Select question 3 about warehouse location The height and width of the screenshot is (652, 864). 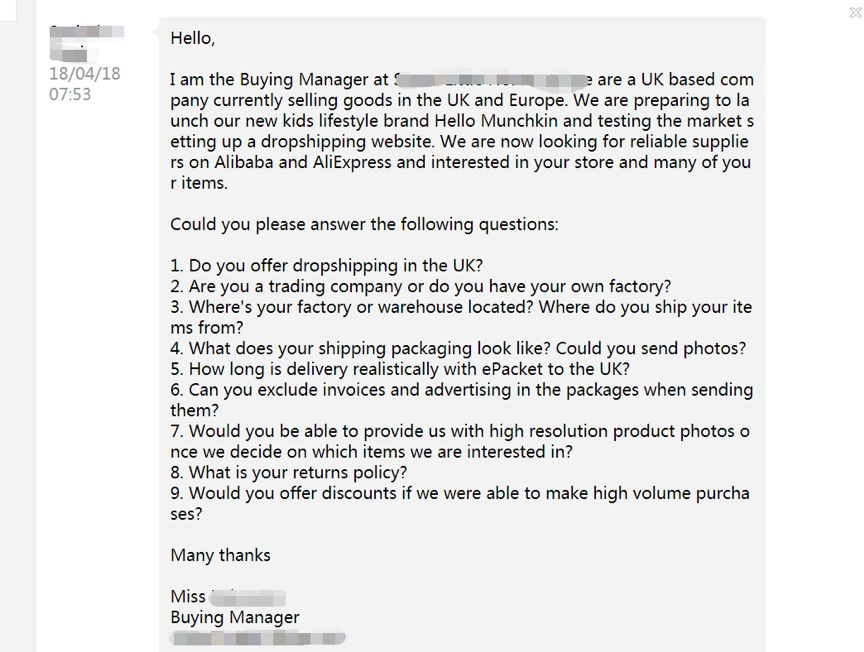click(461, 317)
